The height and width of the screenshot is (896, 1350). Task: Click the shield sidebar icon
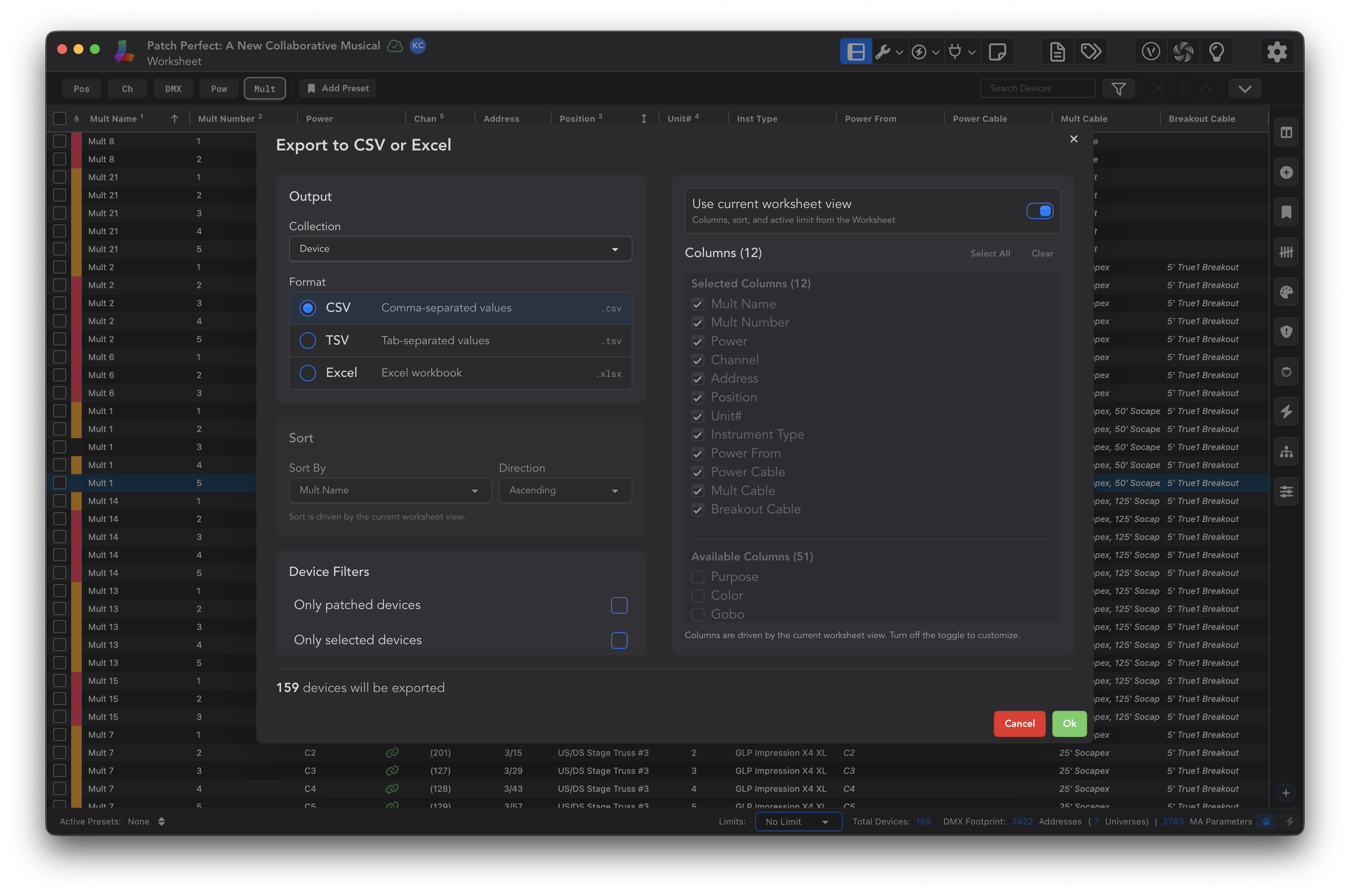1286,332
